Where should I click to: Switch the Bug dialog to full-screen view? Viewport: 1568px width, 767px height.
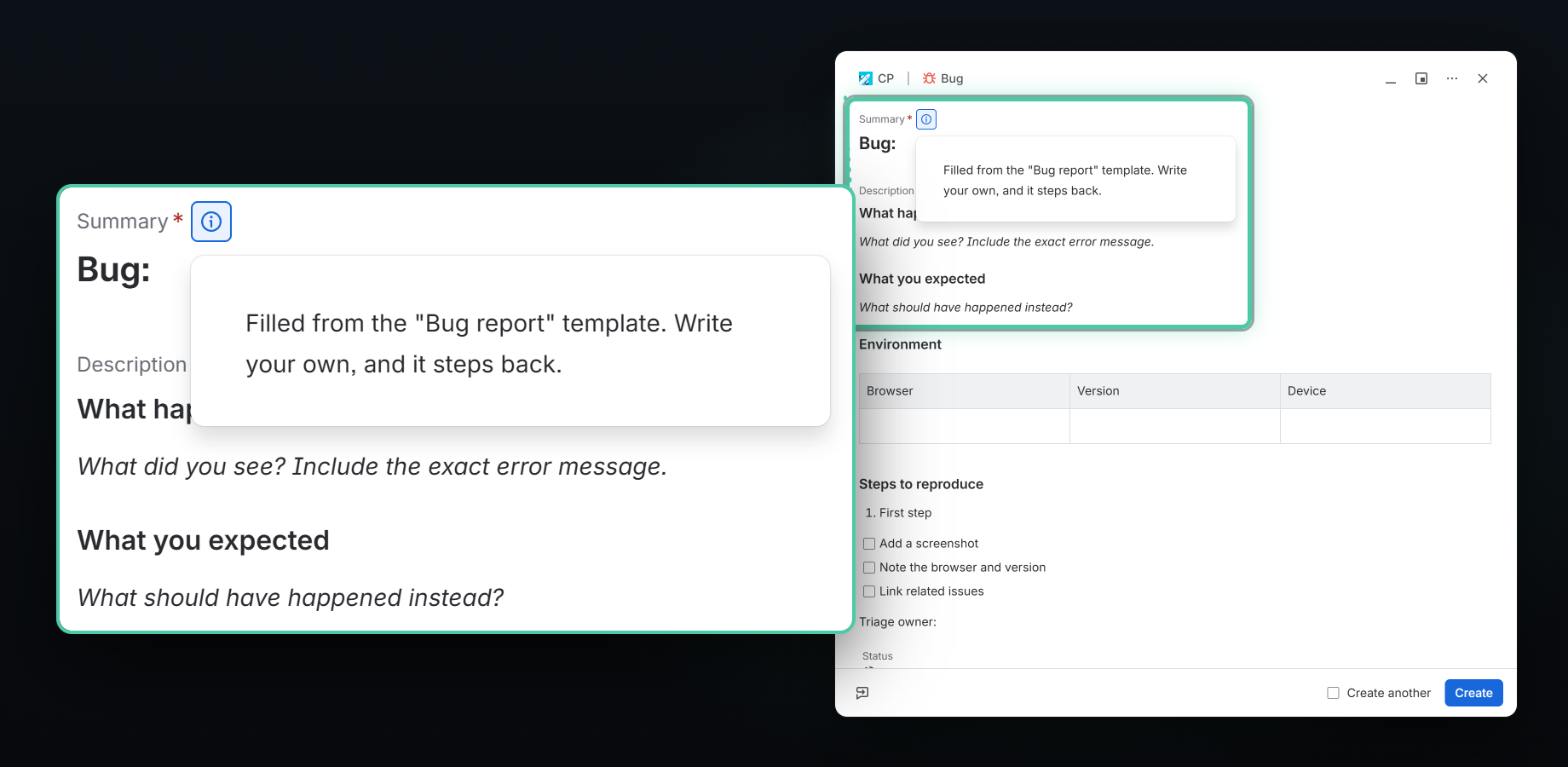1421,78
